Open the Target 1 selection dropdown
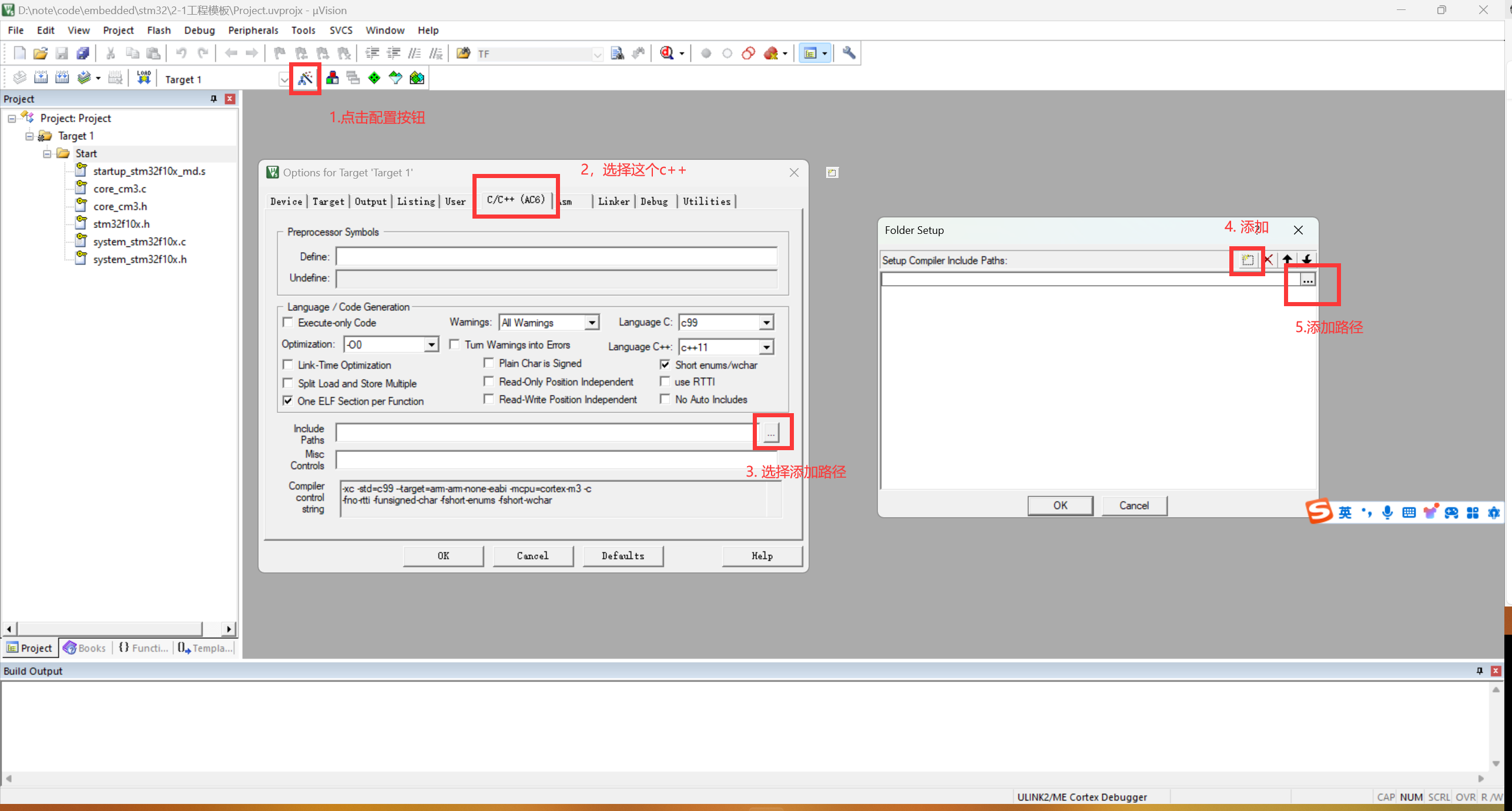 (284, 79)
